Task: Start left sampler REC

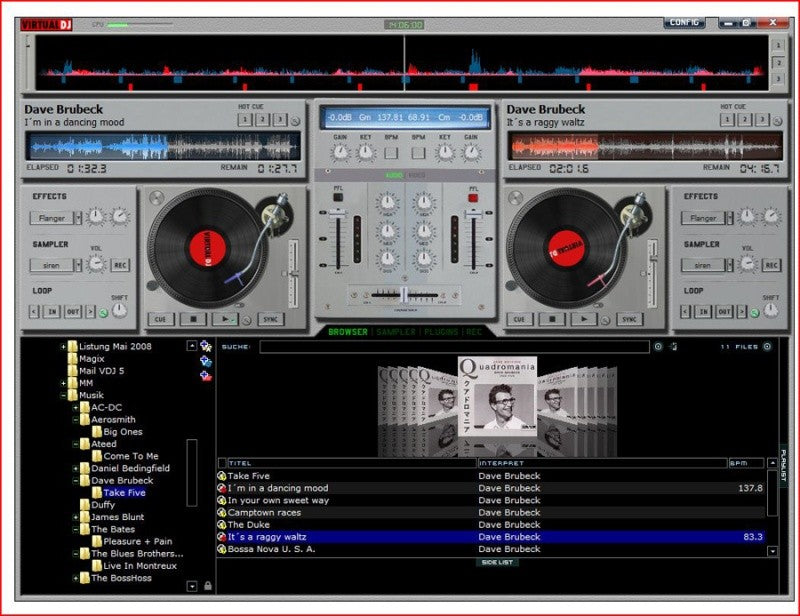Action: [120, 265]
